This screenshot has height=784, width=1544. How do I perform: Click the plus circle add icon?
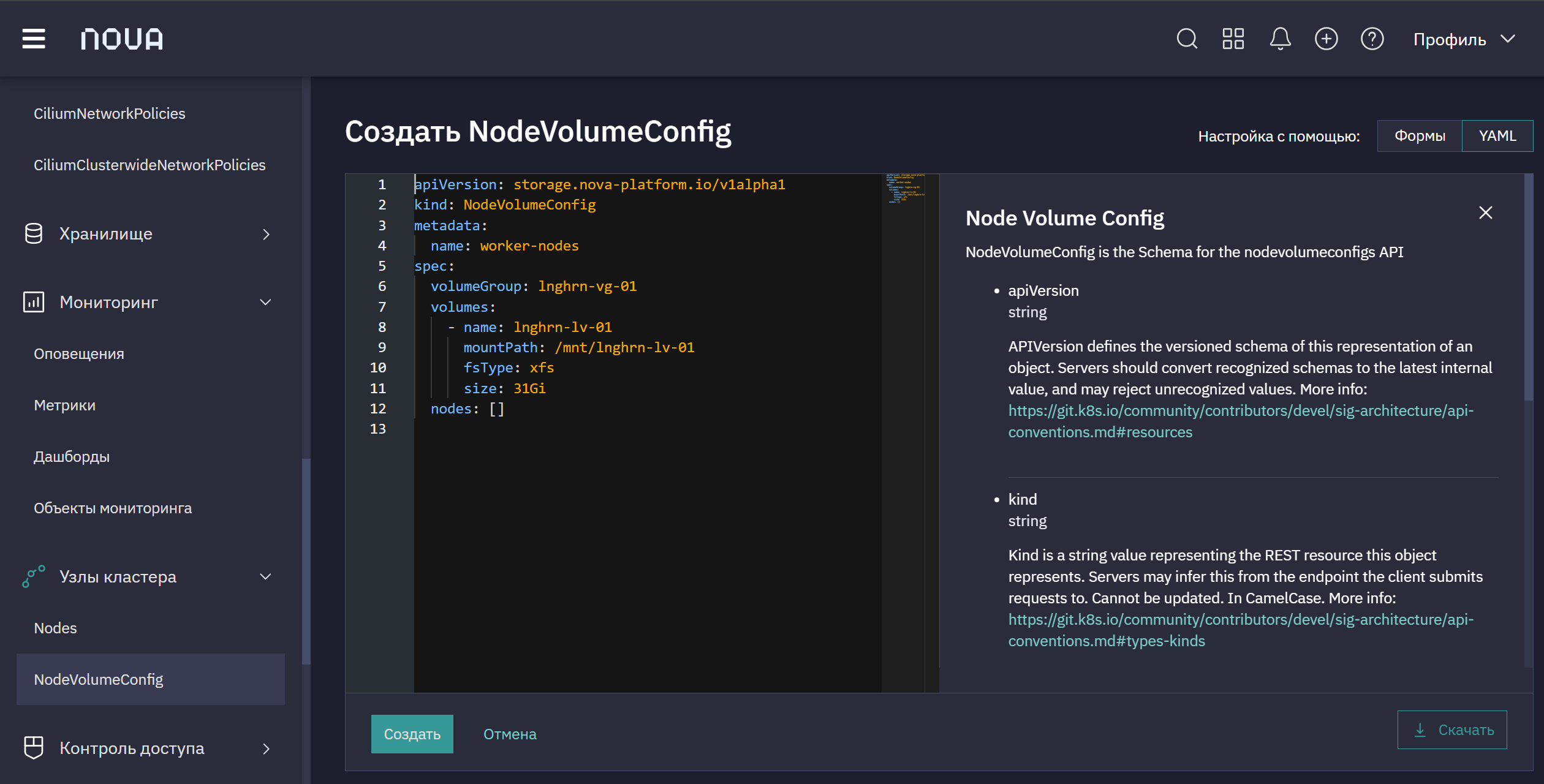tap(1326, 39)
